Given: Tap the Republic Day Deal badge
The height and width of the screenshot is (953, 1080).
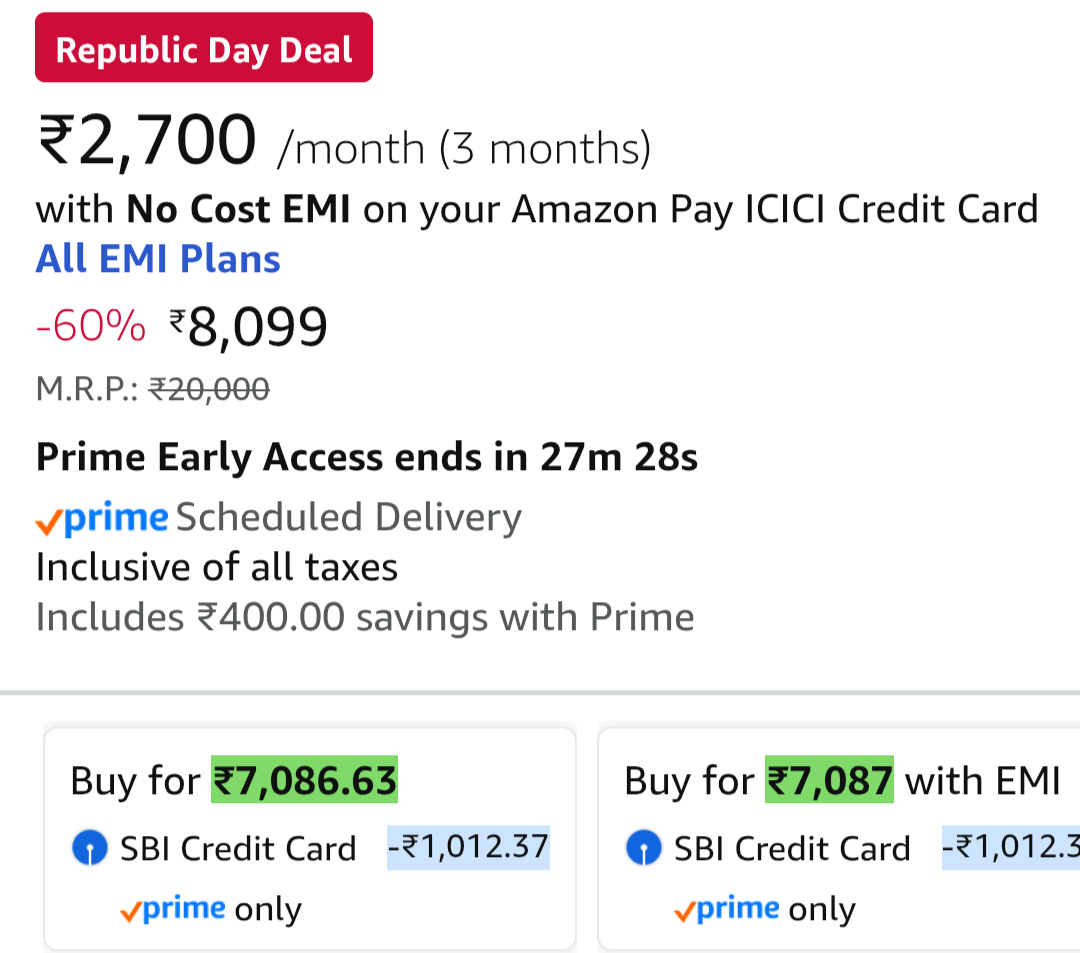Looking at the screenshot, I should click(204, 48).
